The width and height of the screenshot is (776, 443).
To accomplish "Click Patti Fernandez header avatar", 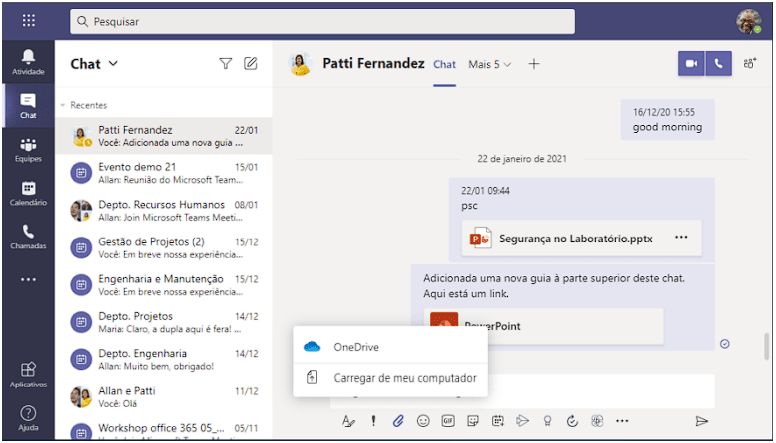I will point(300,64).
